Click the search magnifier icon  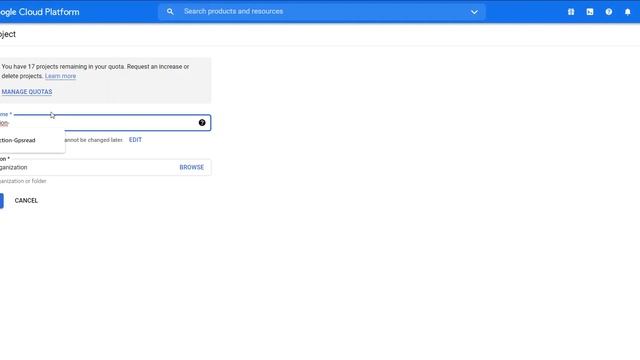point(170,12)
